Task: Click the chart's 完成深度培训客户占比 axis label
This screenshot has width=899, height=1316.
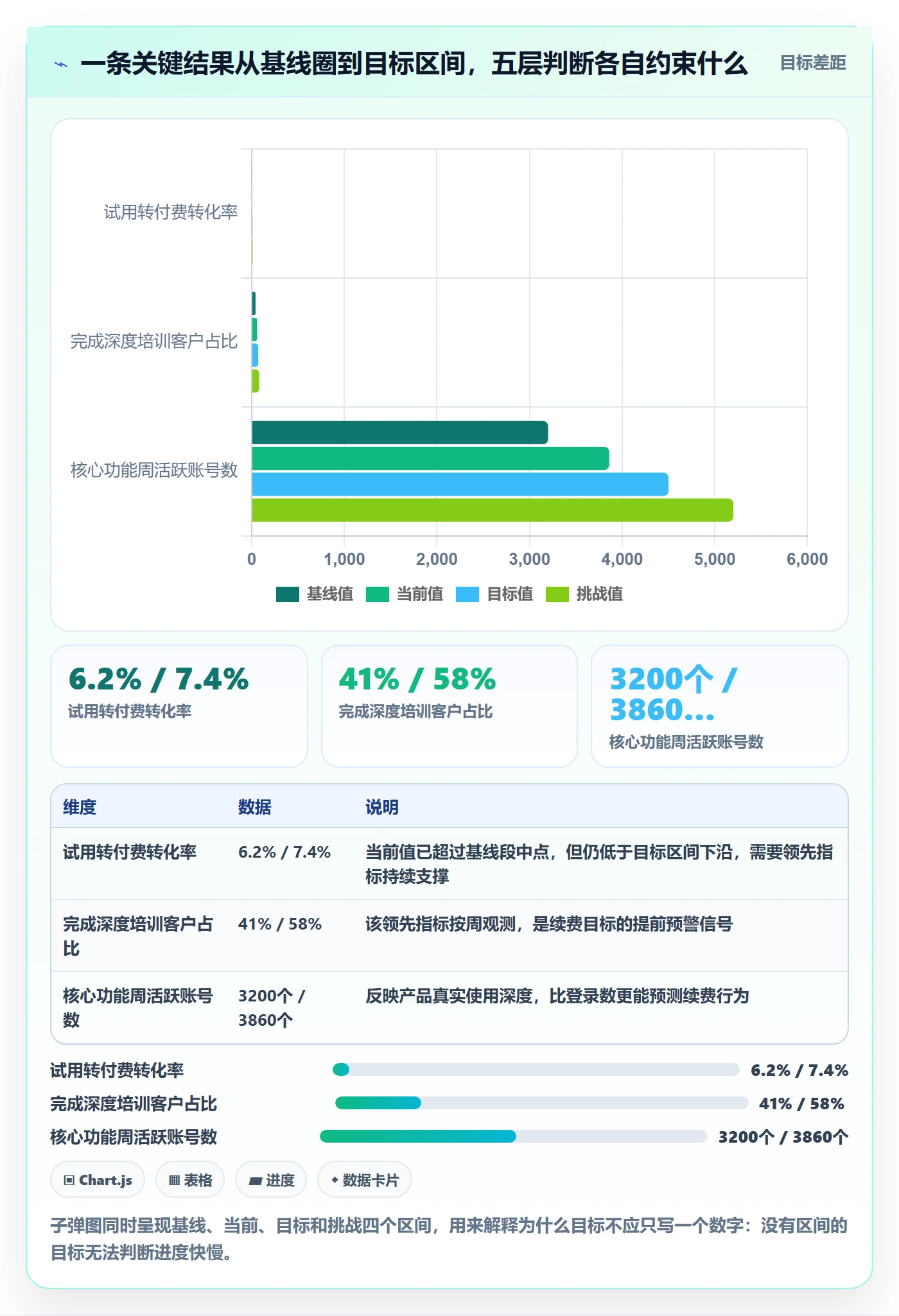Action: coord(154,342)
